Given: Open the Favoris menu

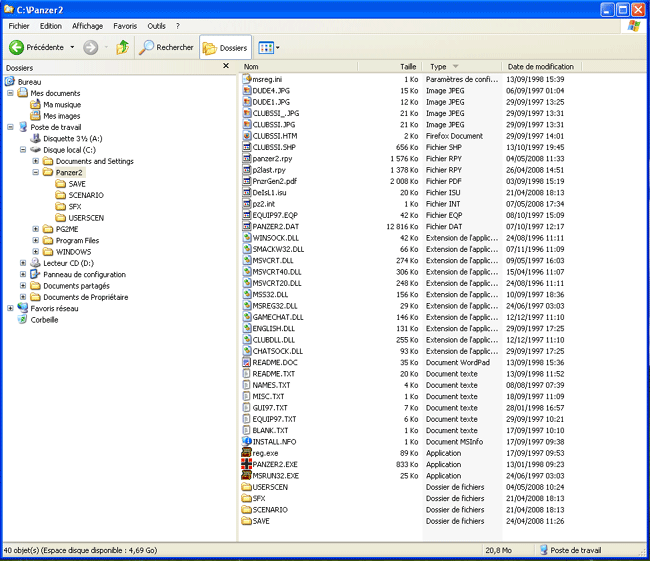Looking at the screenshot, I should 125,26.
